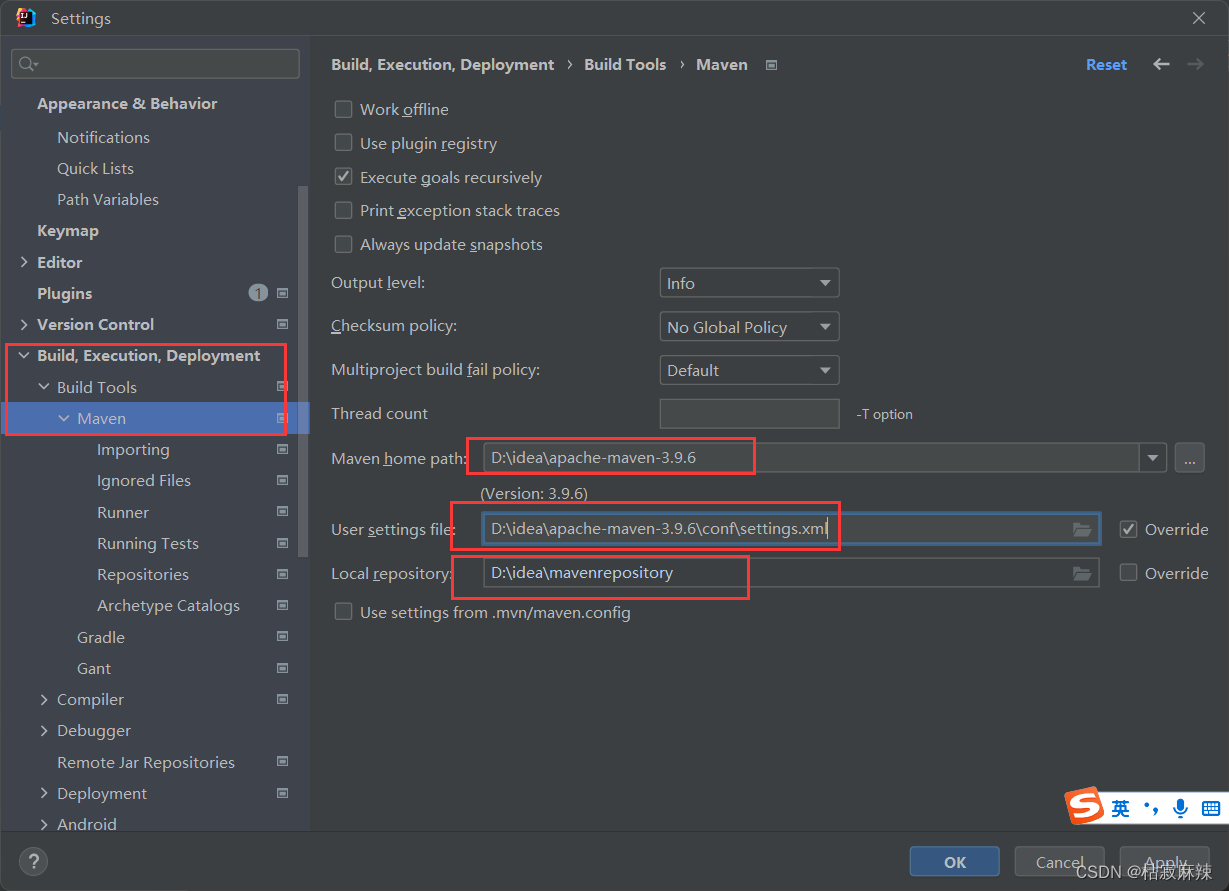Viewport: 1229px width, 891px height.
Task: Uncheck Override for User settings file
Action: (1128, 529)
